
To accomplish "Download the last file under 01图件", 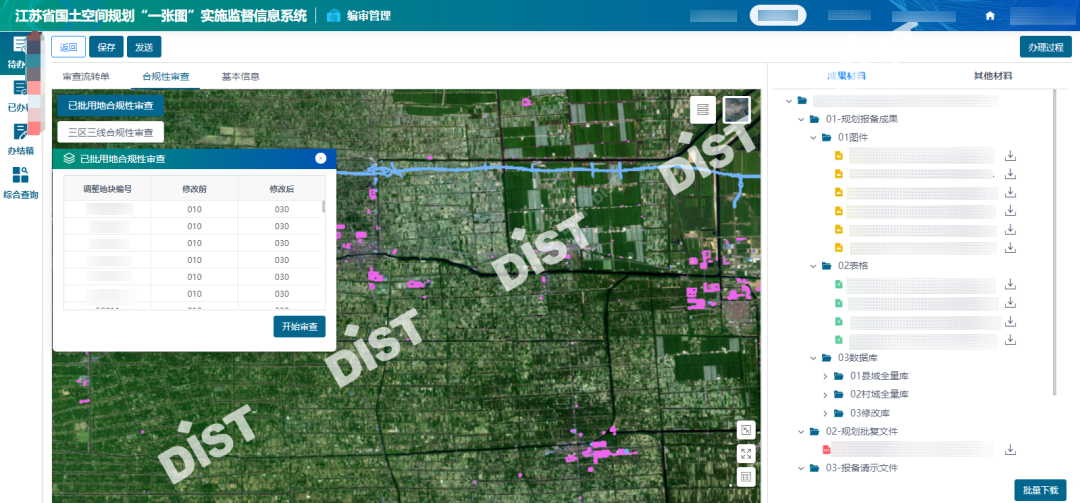I will click(x=1010, y=247).
